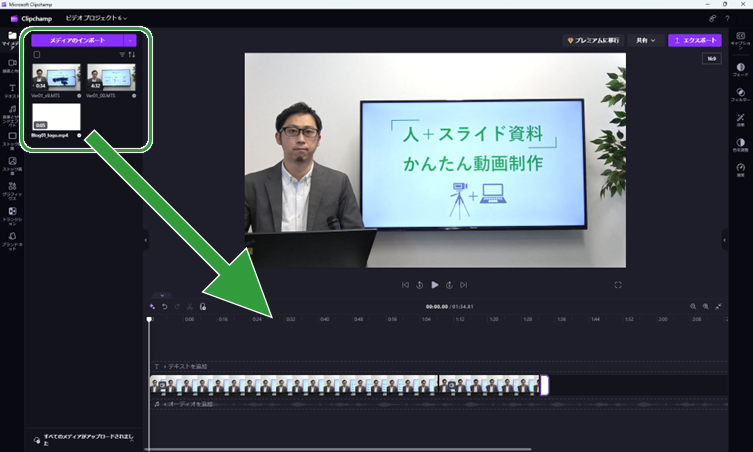
Task: Open Music & sound effects library
Action: [x=12, y=115]
